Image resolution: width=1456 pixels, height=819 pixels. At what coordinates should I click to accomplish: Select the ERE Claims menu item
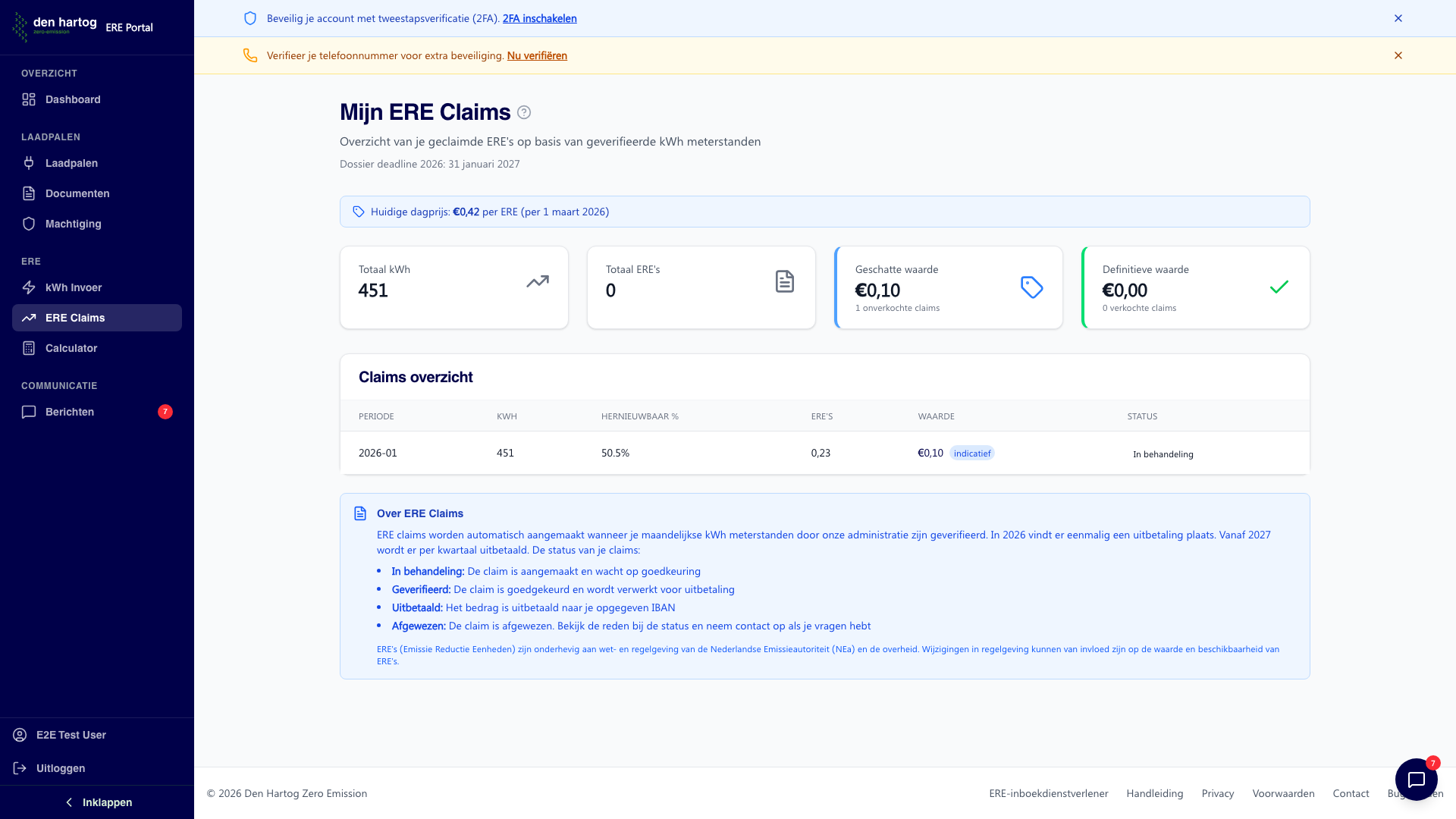tap(75, 318)
